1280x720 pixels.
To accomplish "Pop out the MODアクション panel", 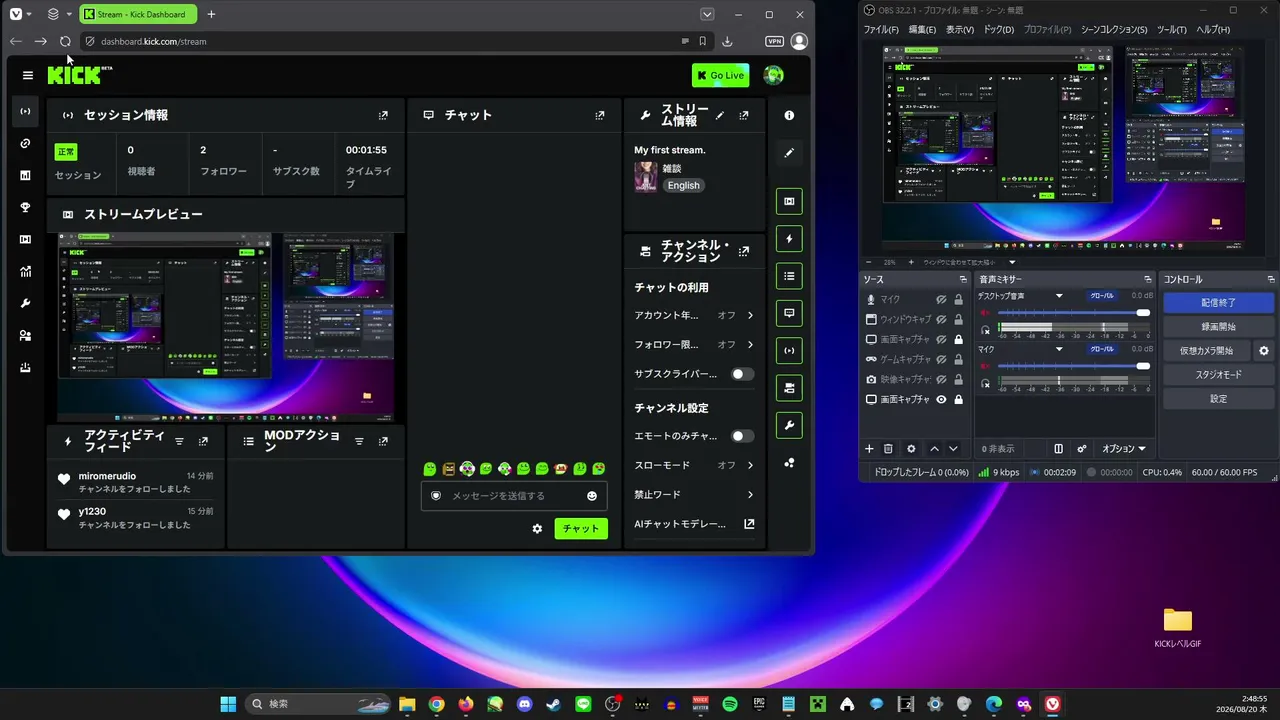I will [383, 441].
